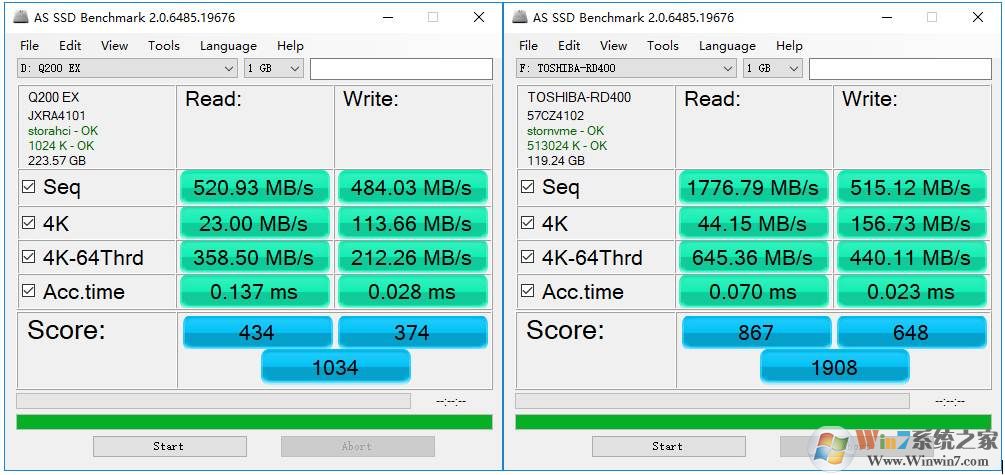Click Start button in the Q200 EX window

coord(169,446)
